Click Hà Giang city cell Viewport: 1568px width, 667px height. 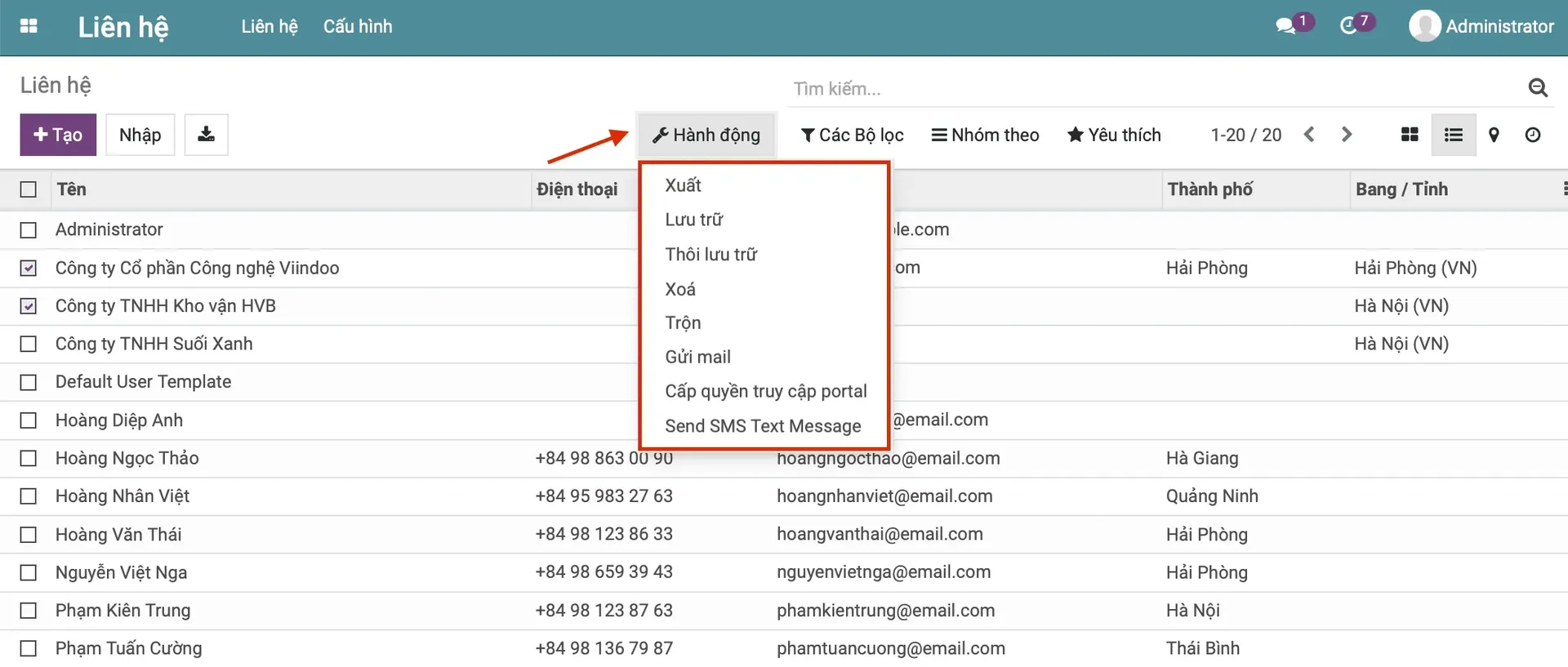[1202, 458]
